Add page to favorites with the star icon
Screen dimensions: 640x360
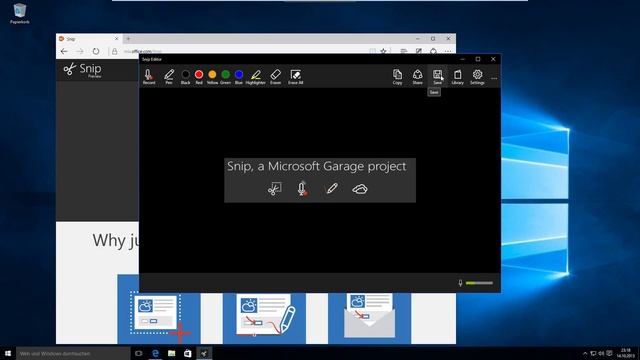tap(383, 51)
